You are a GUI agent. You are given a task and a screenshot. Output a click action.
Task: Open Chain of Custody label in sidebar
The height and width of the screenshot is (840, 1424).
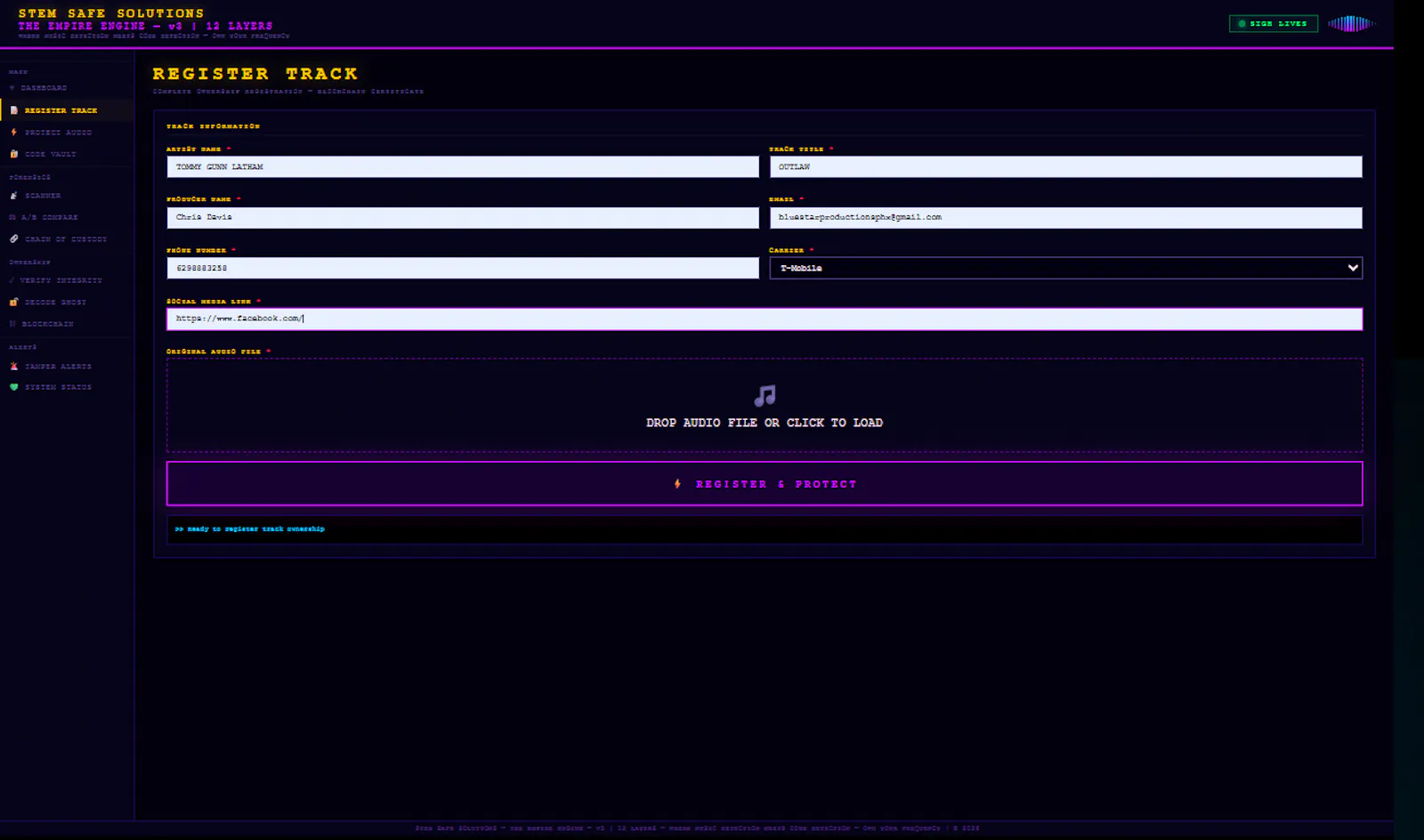click(66, 239)
